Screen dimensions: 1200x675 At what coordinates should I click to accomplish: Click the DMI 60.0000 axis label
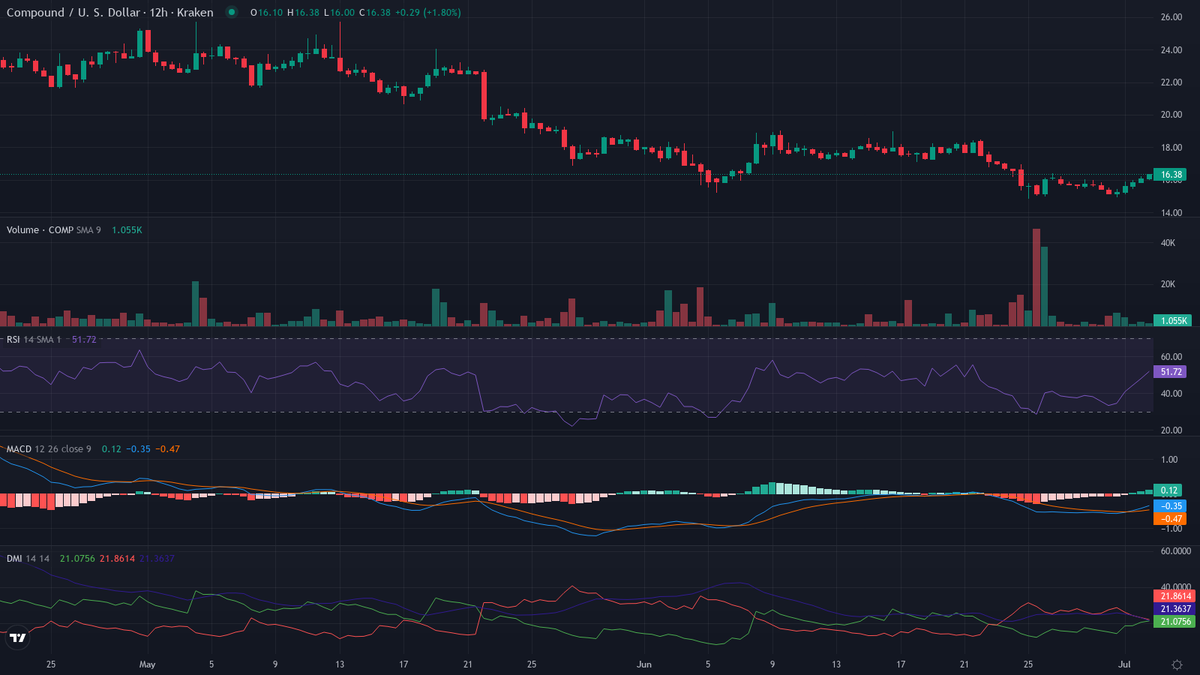[1175, 550]
